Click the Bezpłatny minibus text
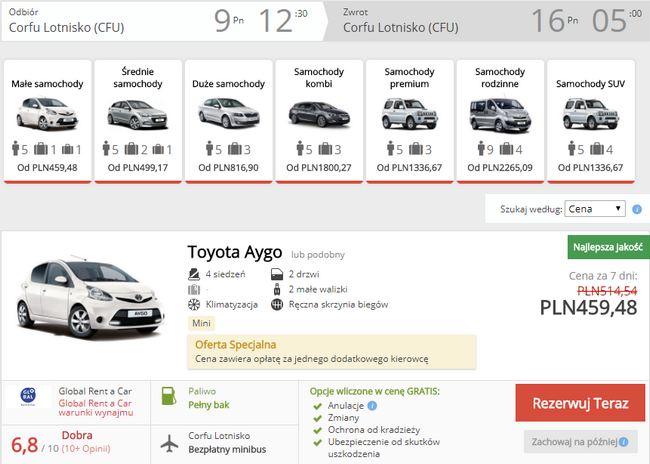 point(227,449)
